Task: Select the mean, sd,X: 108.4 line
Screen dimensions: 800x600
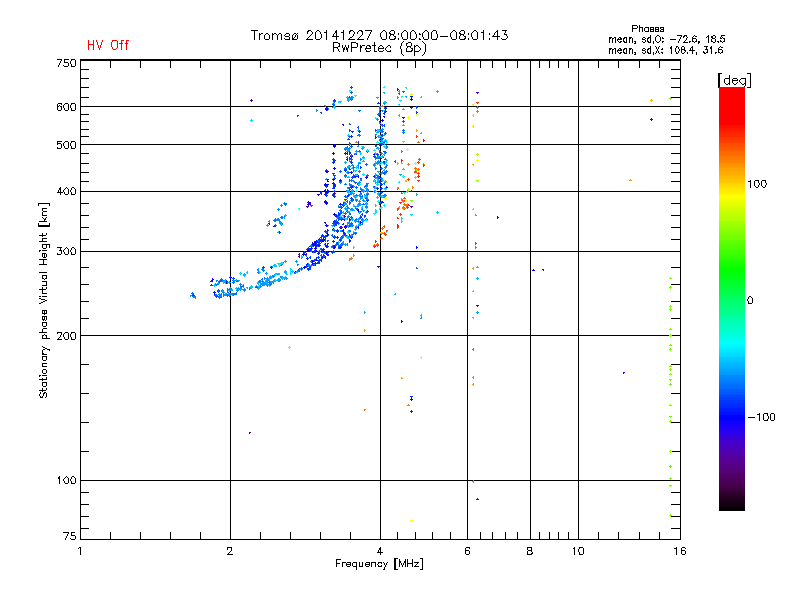Action: tap(665, 50)
